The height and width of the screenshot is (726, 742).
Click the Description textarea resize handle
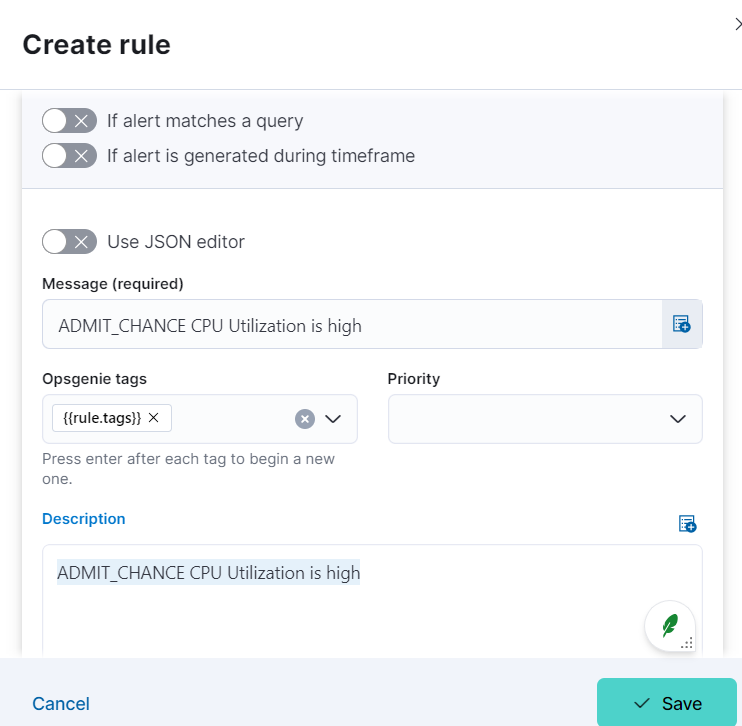coord(687,643)
